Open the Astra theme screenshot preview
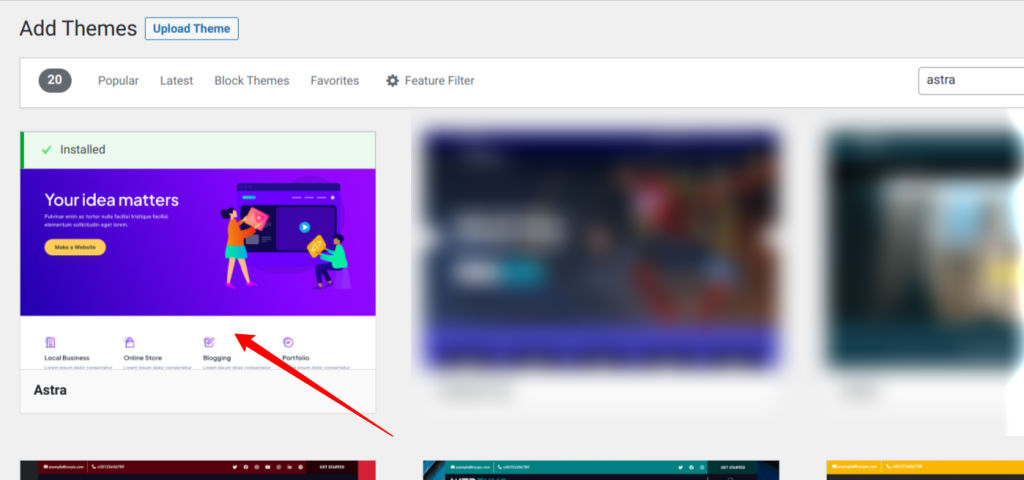The height and width of the screenshot is (480, 1024). point(198,269)
